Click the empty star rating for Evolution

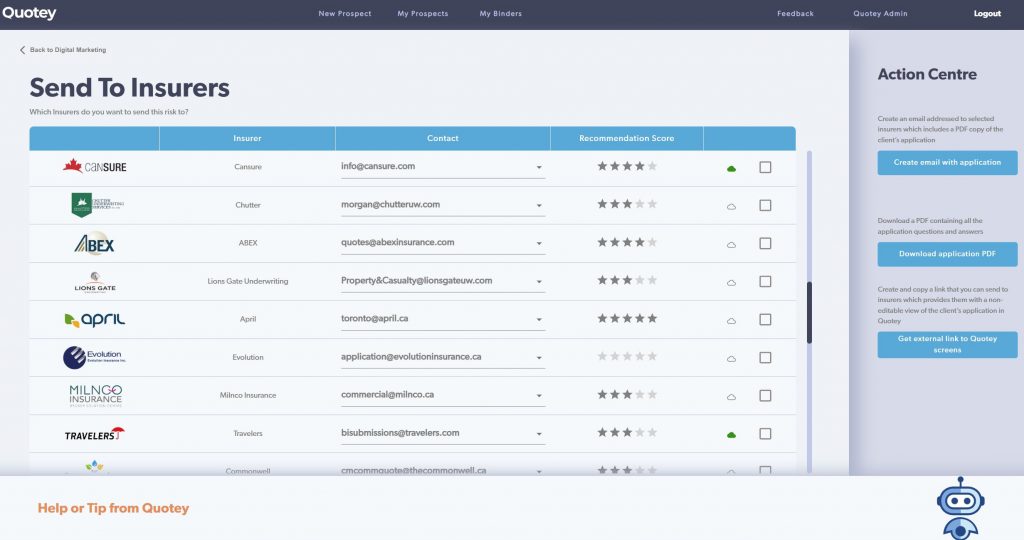coord(627,356)
